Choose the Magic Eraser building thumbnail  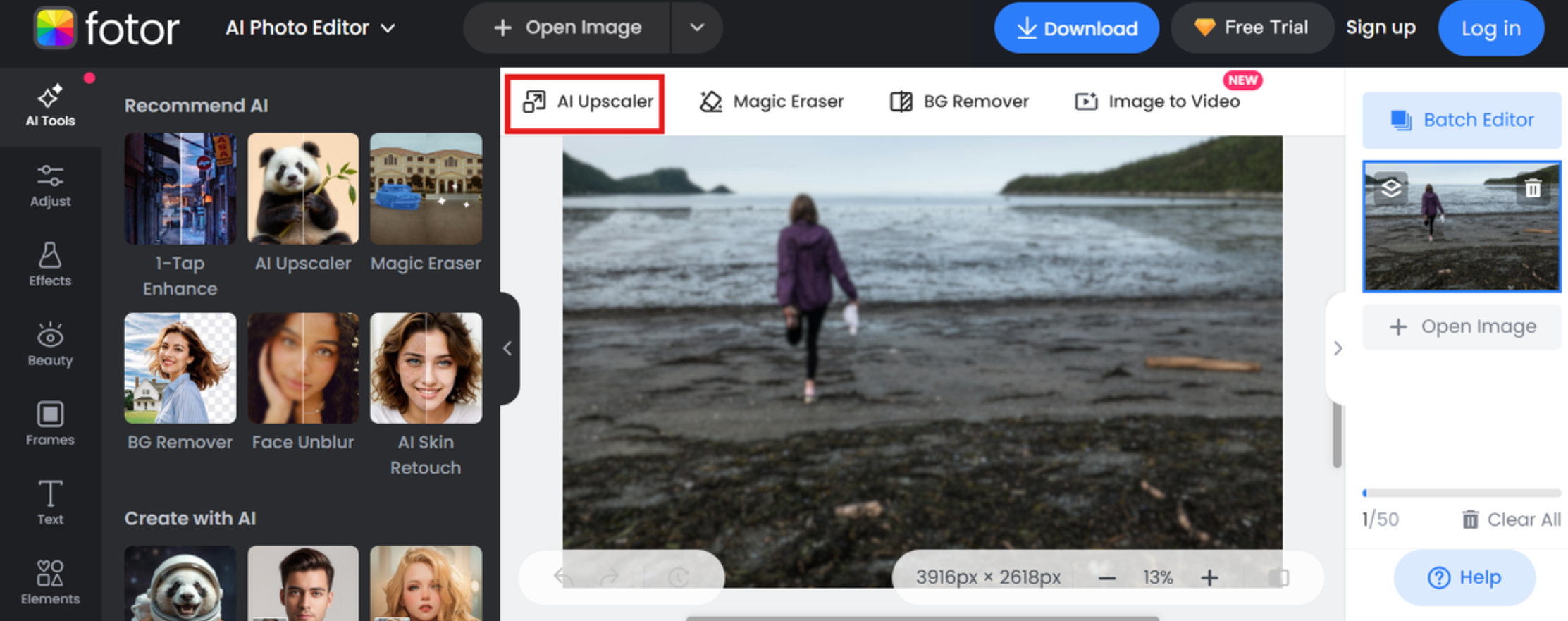click(426, 189)
